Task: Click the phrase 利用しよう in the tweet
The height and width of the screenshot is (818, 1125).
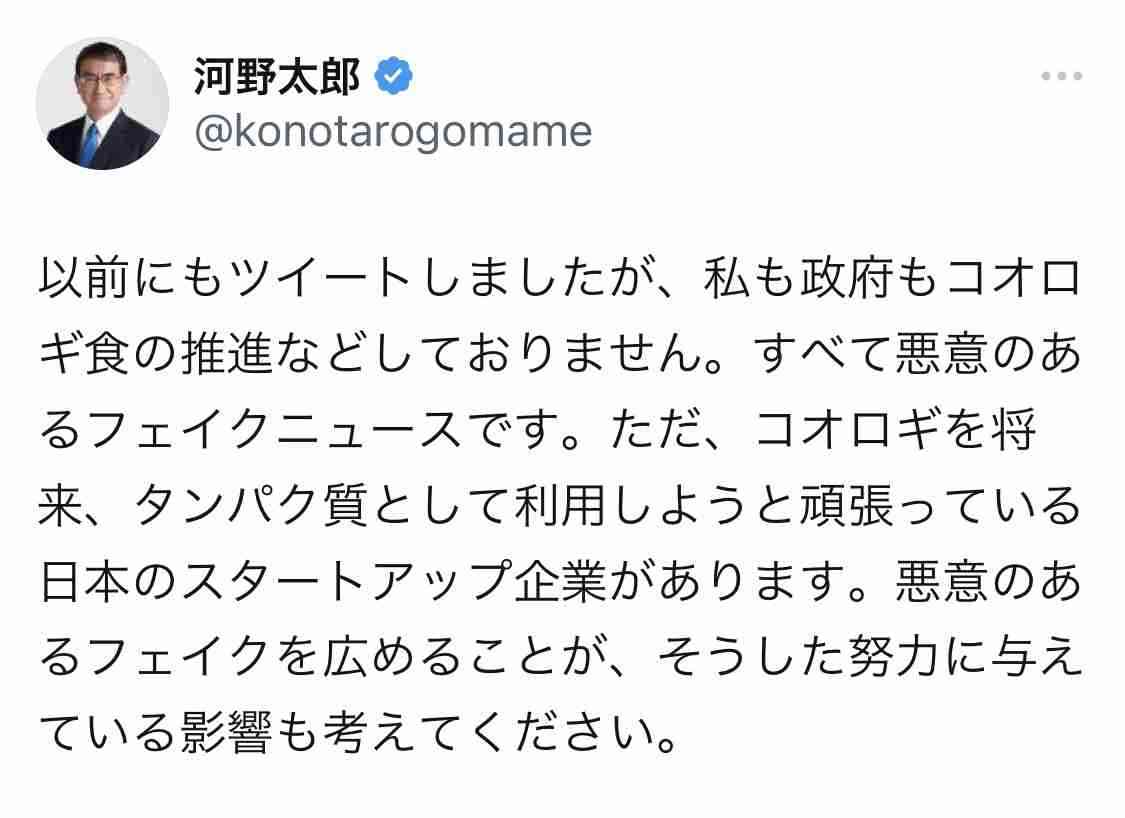Action: 630,506
